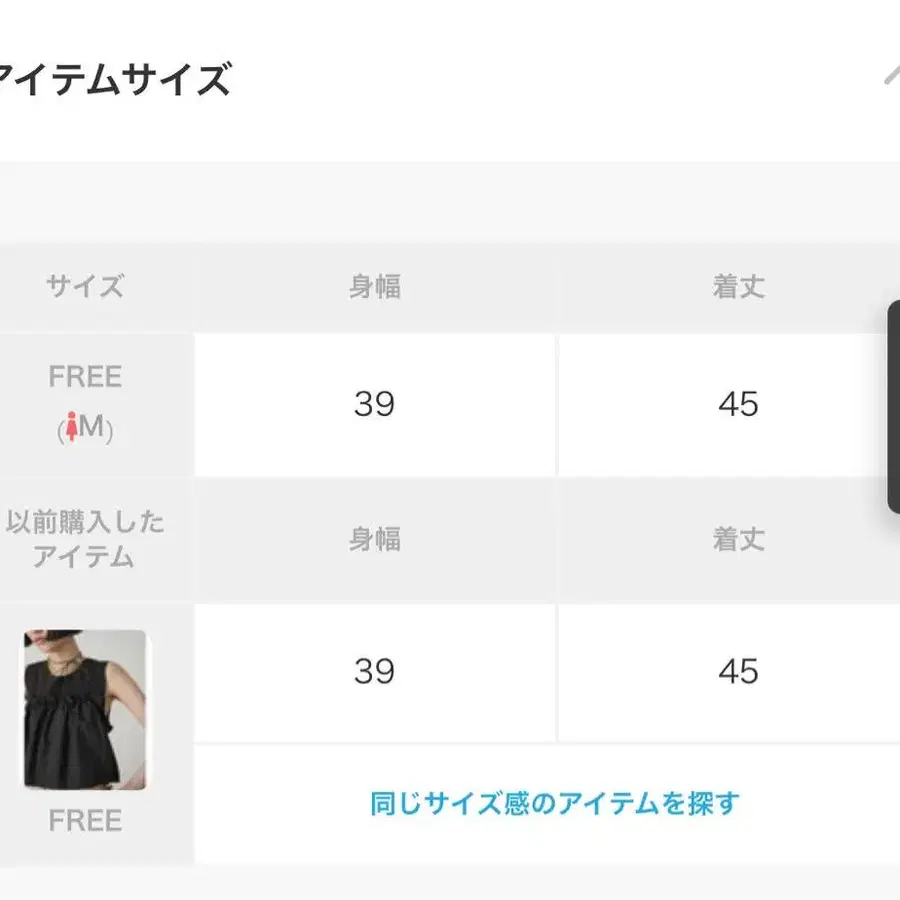Open 同じサイズ感のアイテムを探す link
900x900 pixels.
[554, 803]
